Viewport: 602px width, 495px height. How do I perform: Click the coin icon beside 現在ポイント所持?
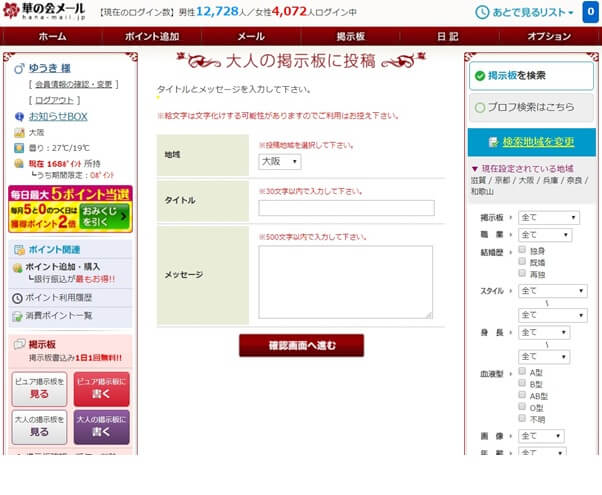click(19, 164)
